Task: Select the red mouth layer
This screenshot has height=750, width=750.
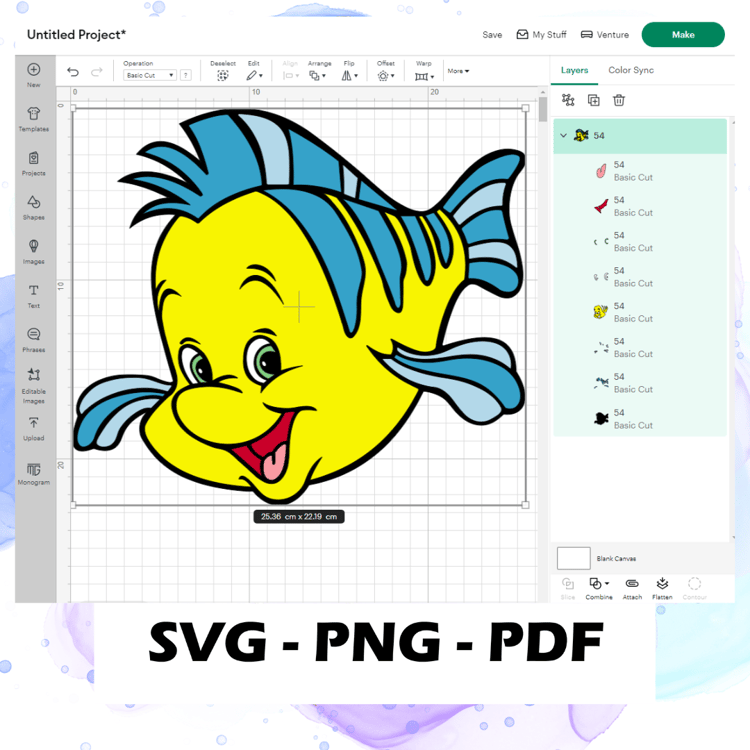Action: 640,206
